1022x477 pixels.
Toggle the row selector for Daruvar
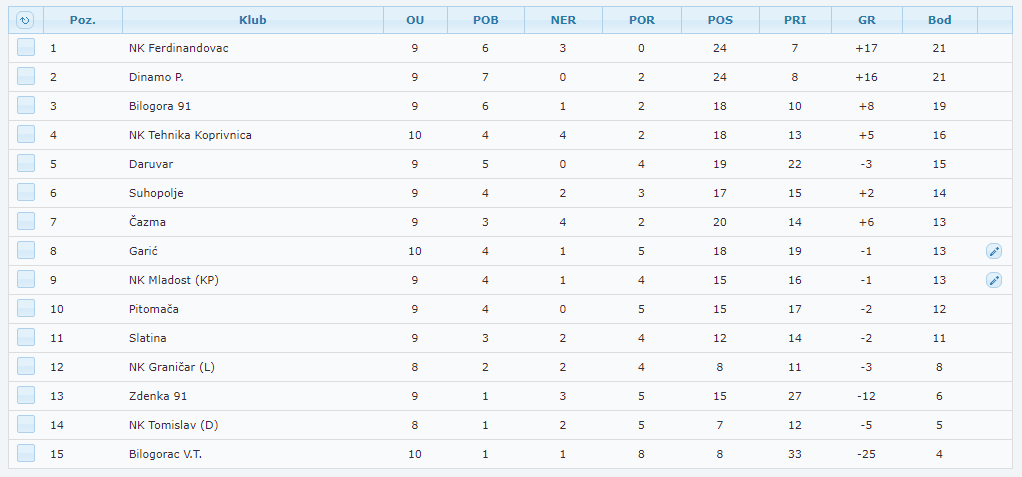[26, 164]
